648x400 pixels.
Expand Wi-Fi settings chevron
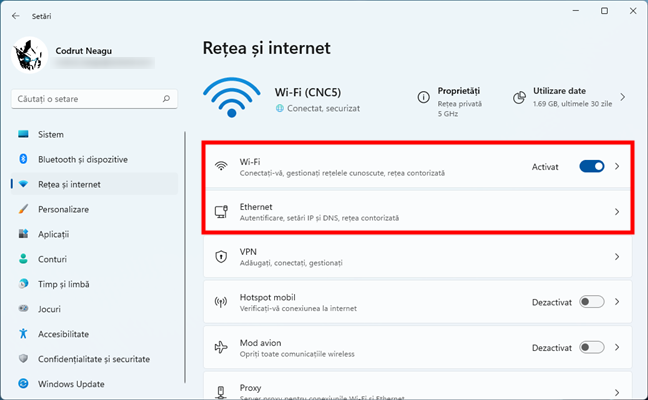617,167
